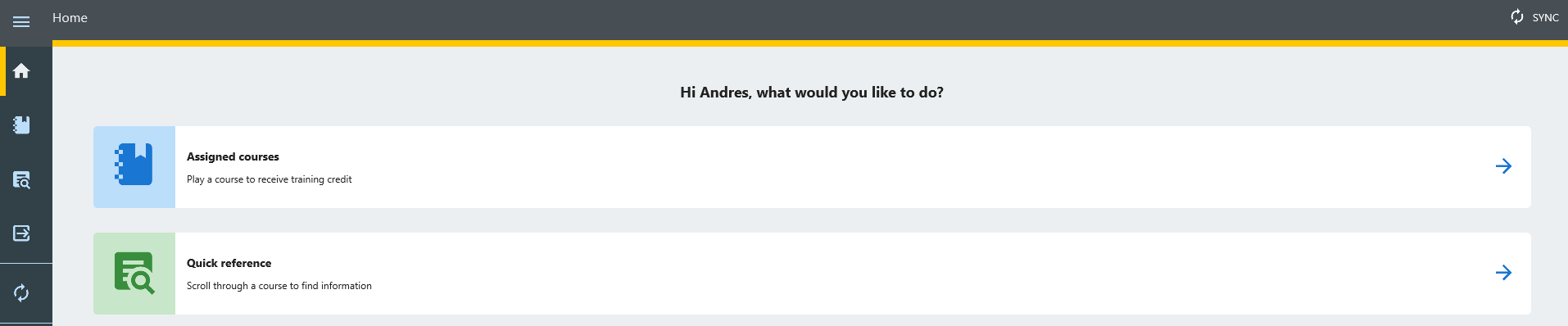Click the empty middle of the Assigned courses card
1568x326 pixels.
coord(901,167)
